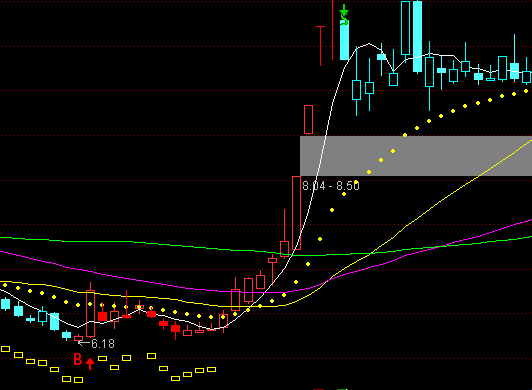The width and height of the screenshot is (532, 390).
Task: Click the green S sell signal marker
Action: [x=344, y=18]
